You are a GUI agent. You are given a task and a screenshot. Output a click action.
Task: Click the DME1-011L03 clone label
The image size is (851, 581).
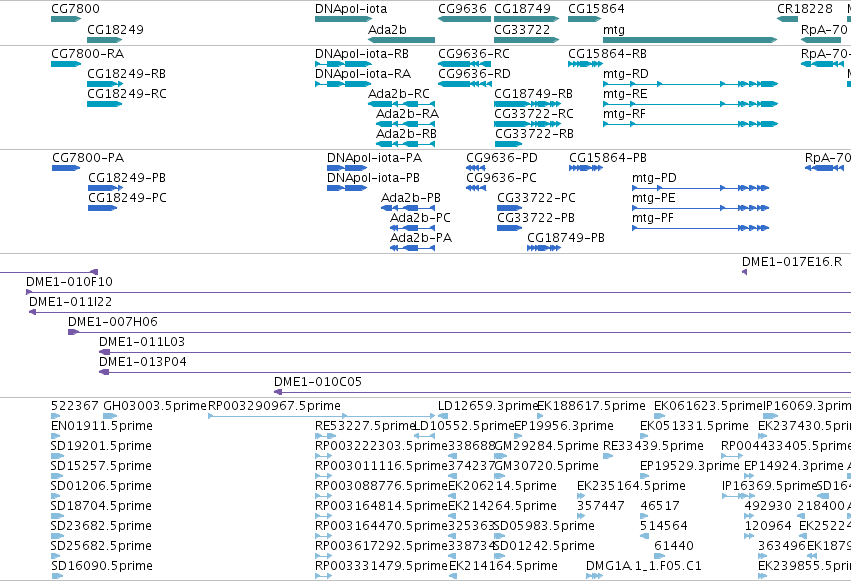pos(142,342)
